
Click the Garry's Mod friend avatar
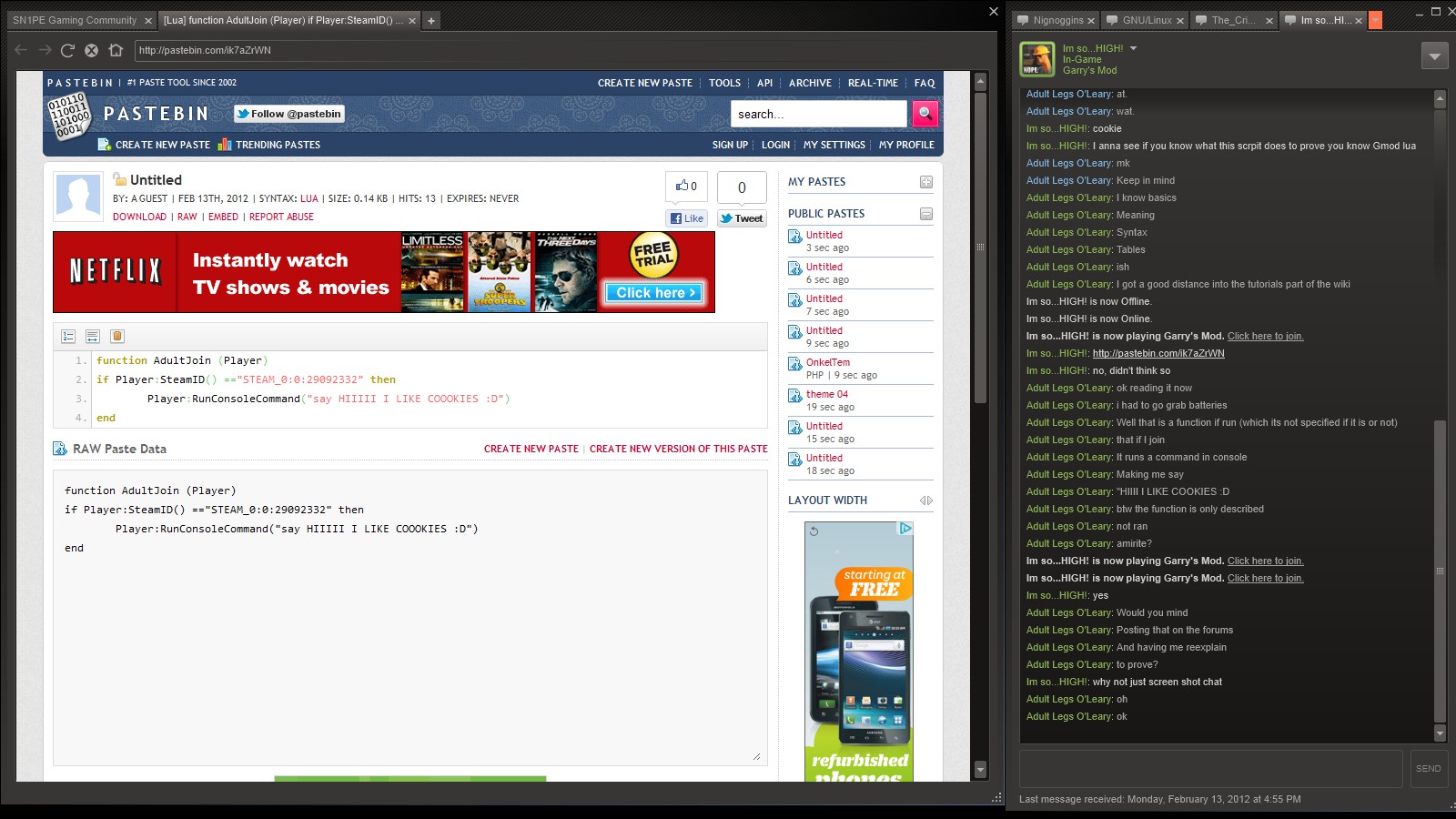[1036, 59]
